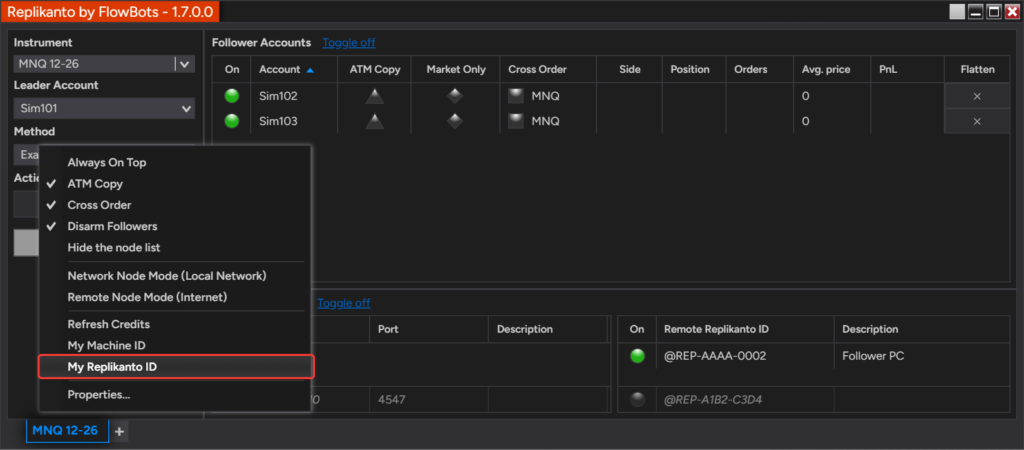Viewport: 1024px width, 450px height.
Task: Select the @REP-AAAA-0002 remote ID cell
Action: (x=744, y=357)
